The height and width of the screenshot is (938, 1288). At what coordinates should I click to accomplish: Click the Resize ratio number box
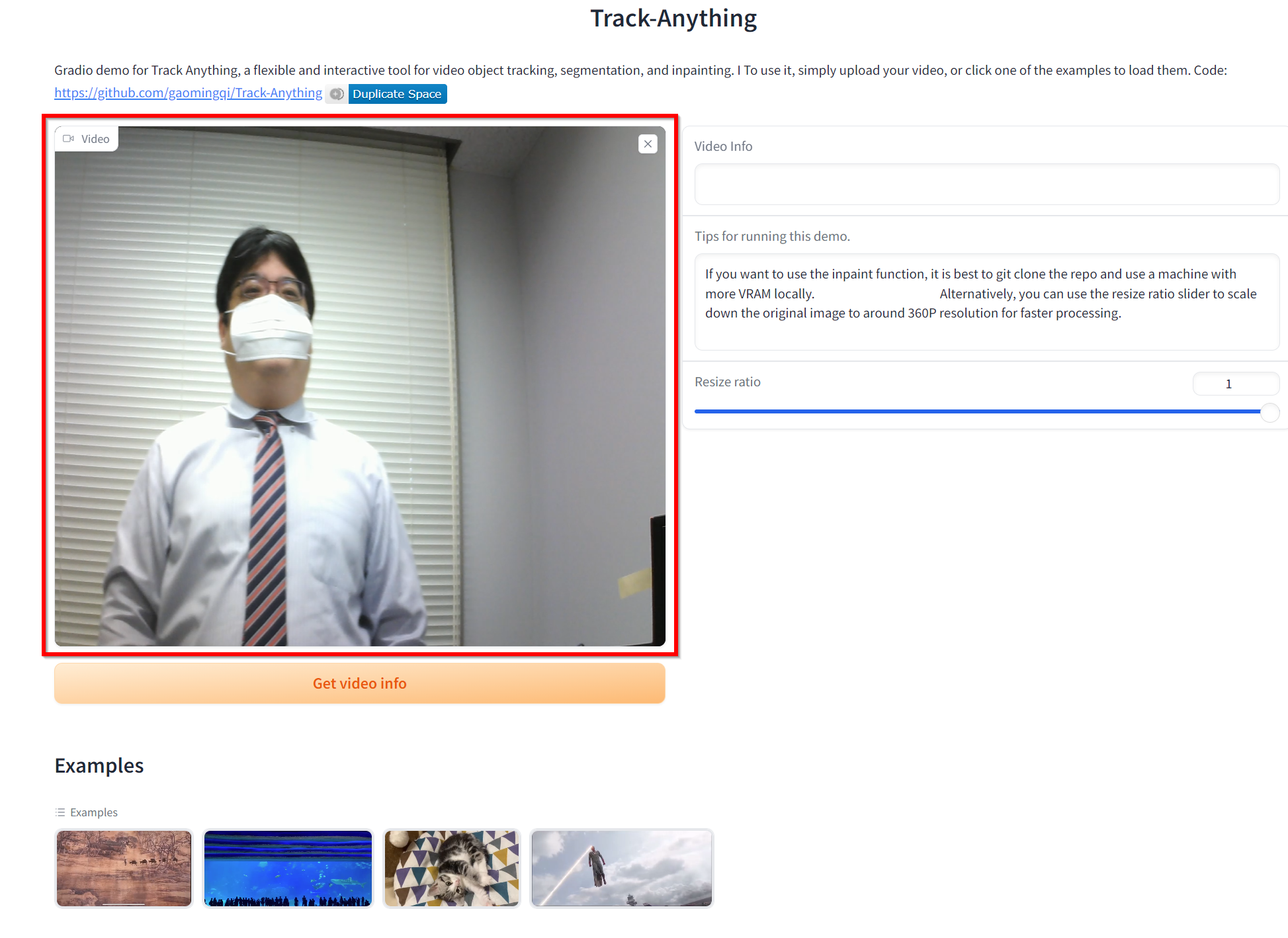[1236, 384]
